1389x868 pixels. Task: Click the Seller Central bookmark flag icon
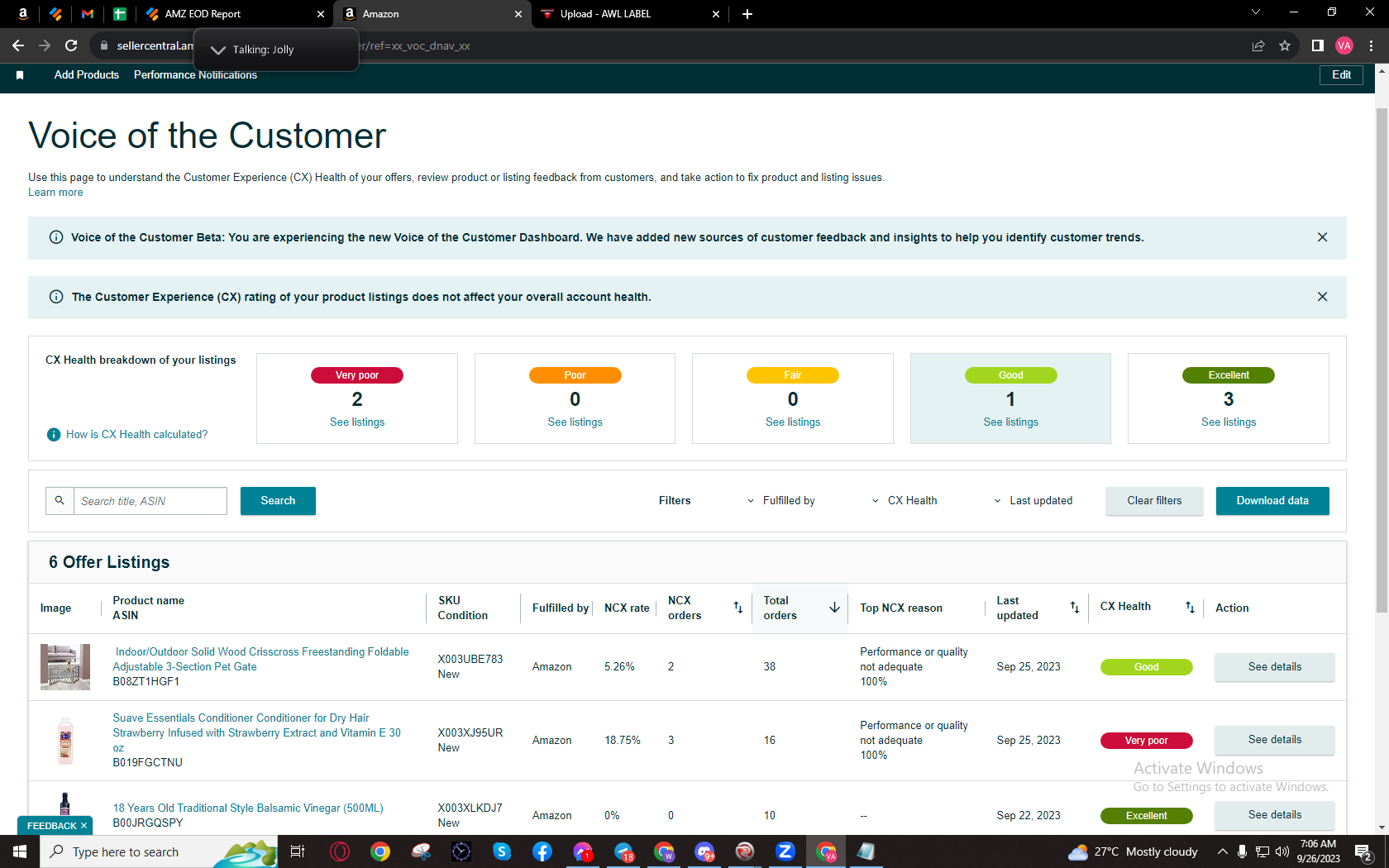click(20, 75)
